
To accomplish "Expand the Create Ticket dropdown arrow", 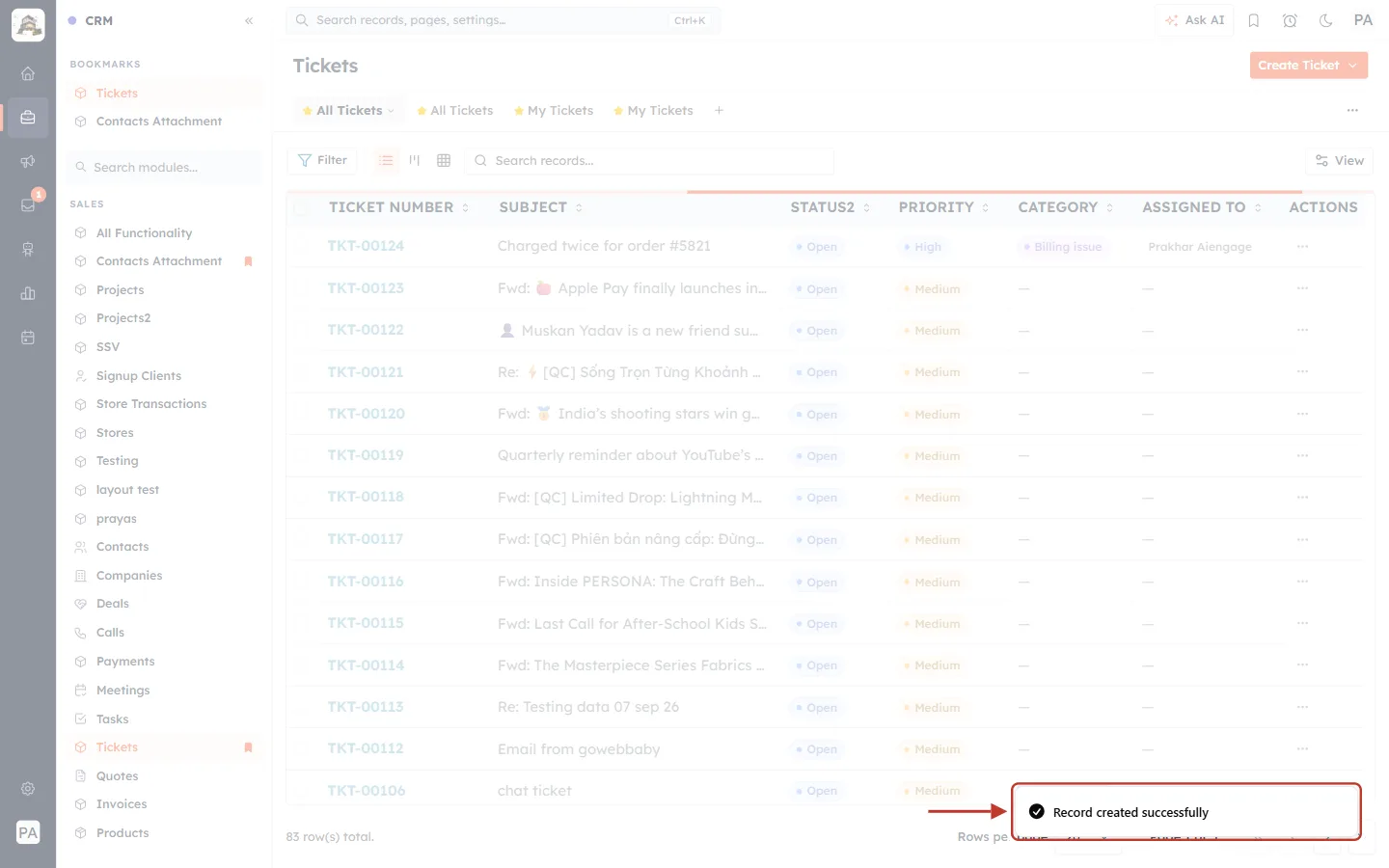I will 1353,66.
